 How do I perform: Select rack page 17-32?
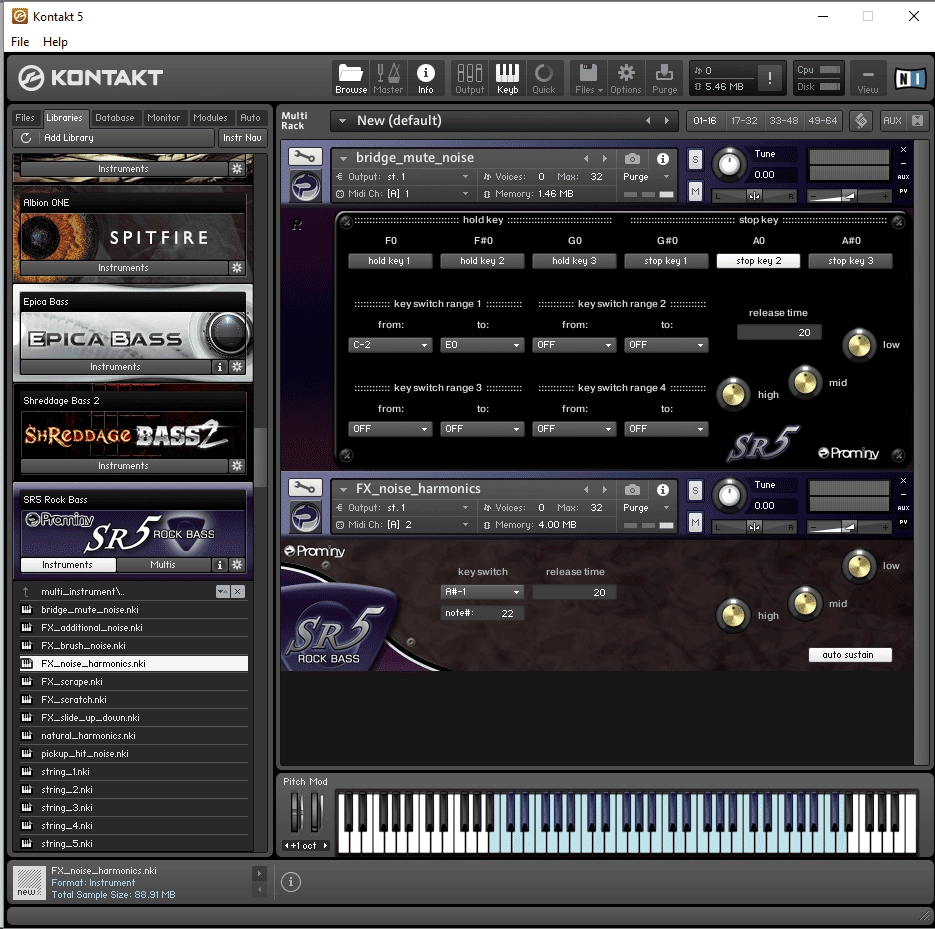coord(744,120)
